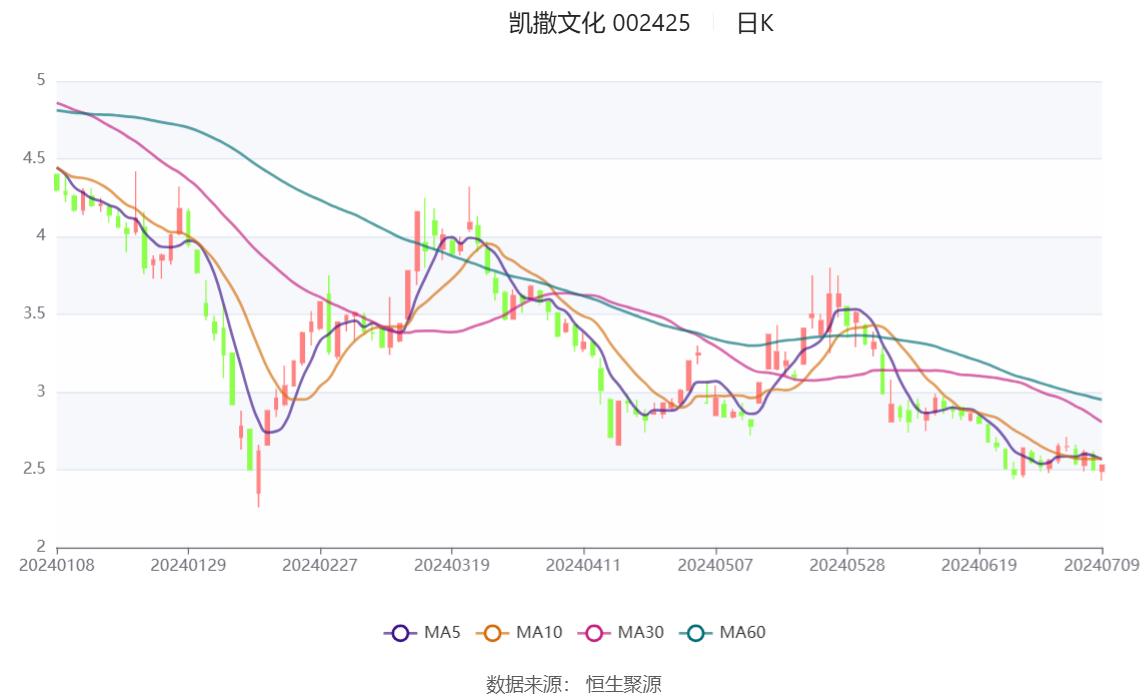Click x-axis date label 20240619
The height and width of the screenshot is (699, 1148).
coord(979,566)
